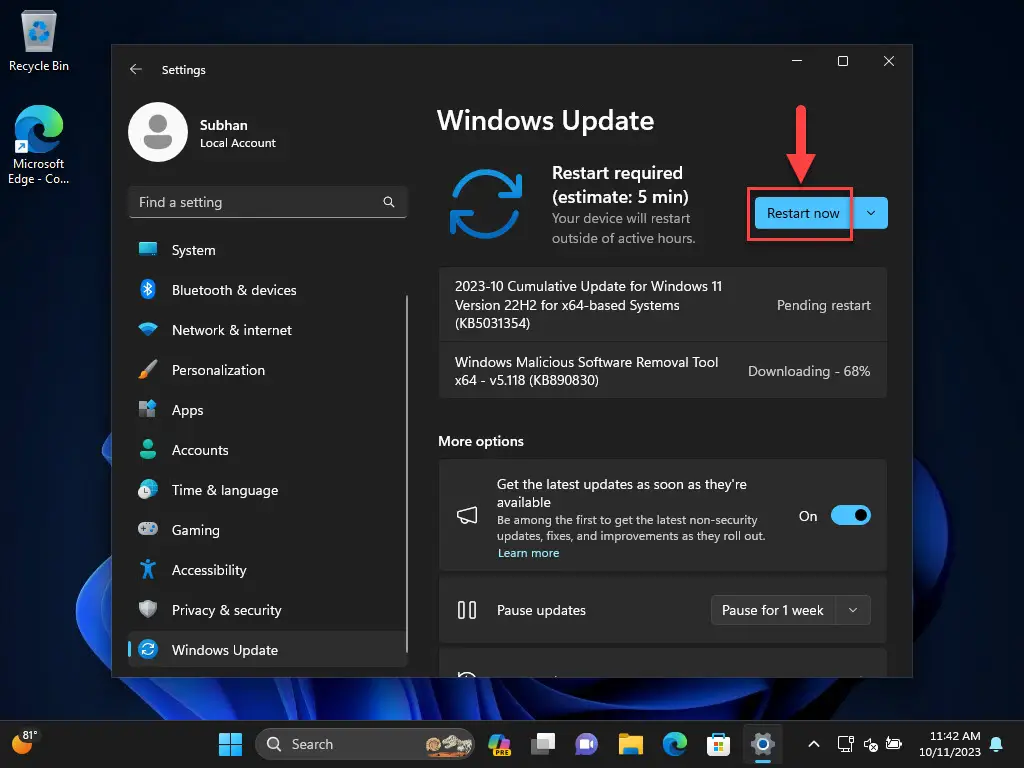The height and width of the screenshot is (768, 1024).
Task: Expand the Restart now options arrow
Action: point(871,213)
